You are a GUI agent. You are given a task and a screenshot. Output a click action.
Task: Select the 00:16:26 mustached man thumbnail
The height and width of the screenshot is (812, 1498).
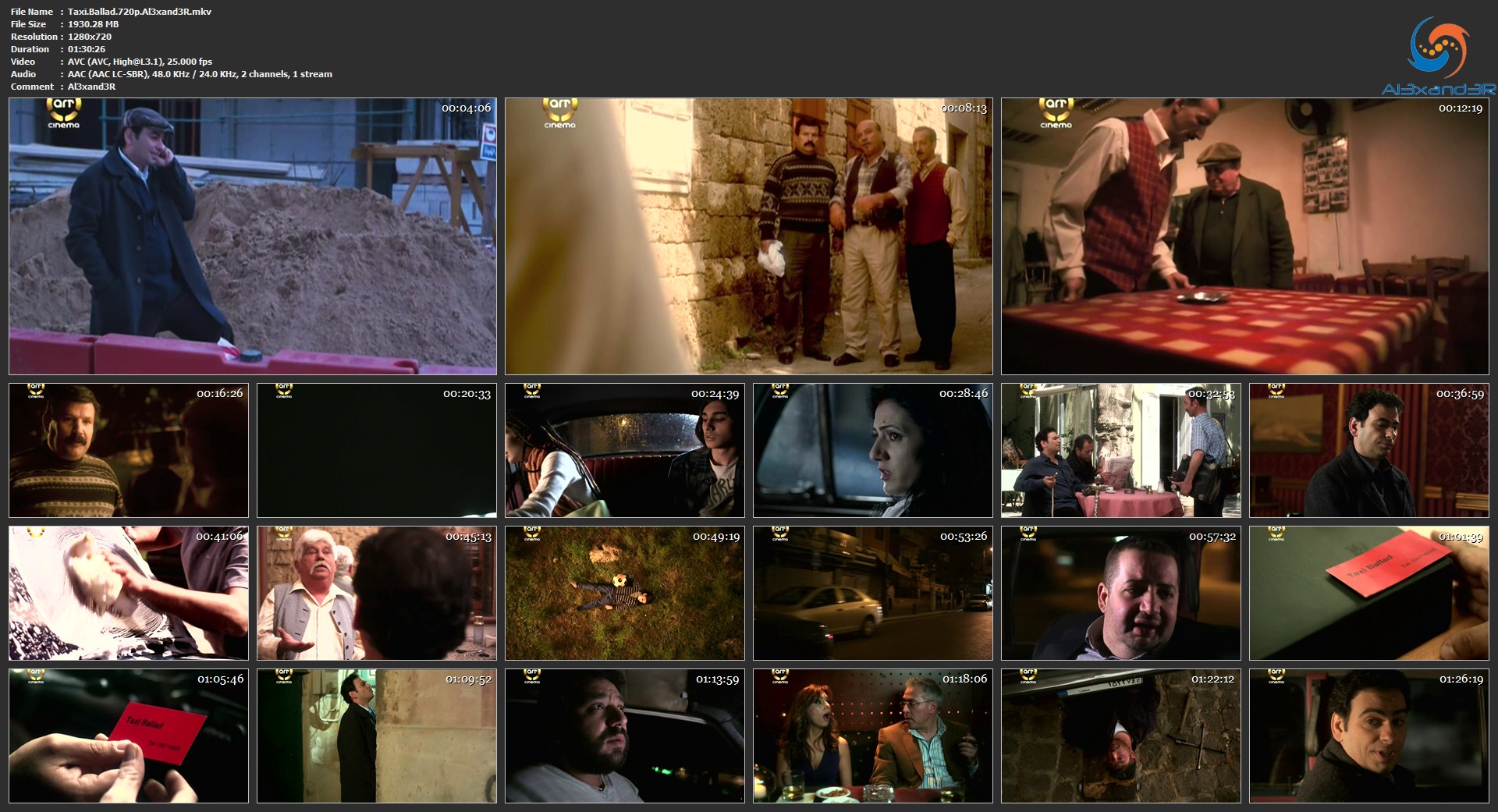tap(129, 450)
